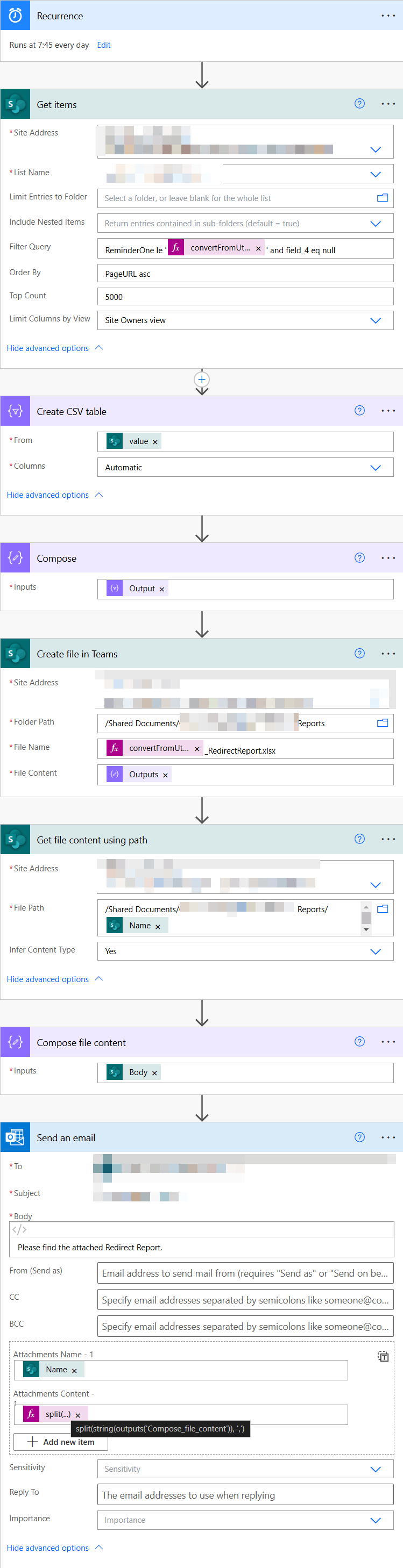Open the Get items ellipsis menu
Screen dimensions: 403x1568
coord(388,104)
